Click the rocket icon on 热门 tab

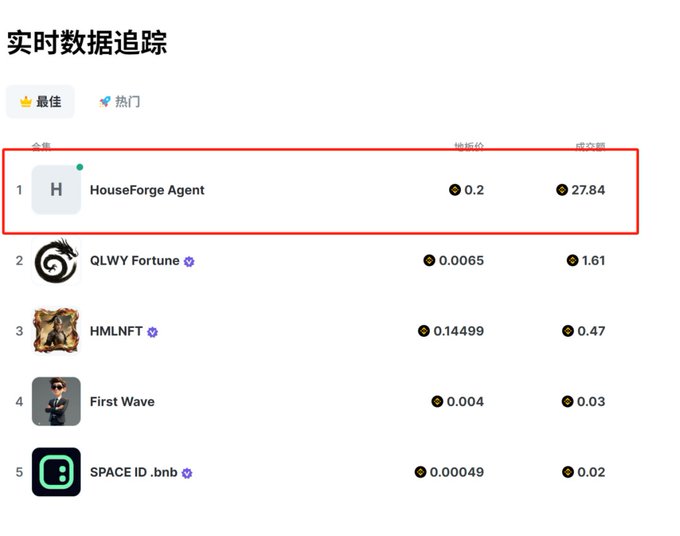pyautogui.click(x=104, y=102)
